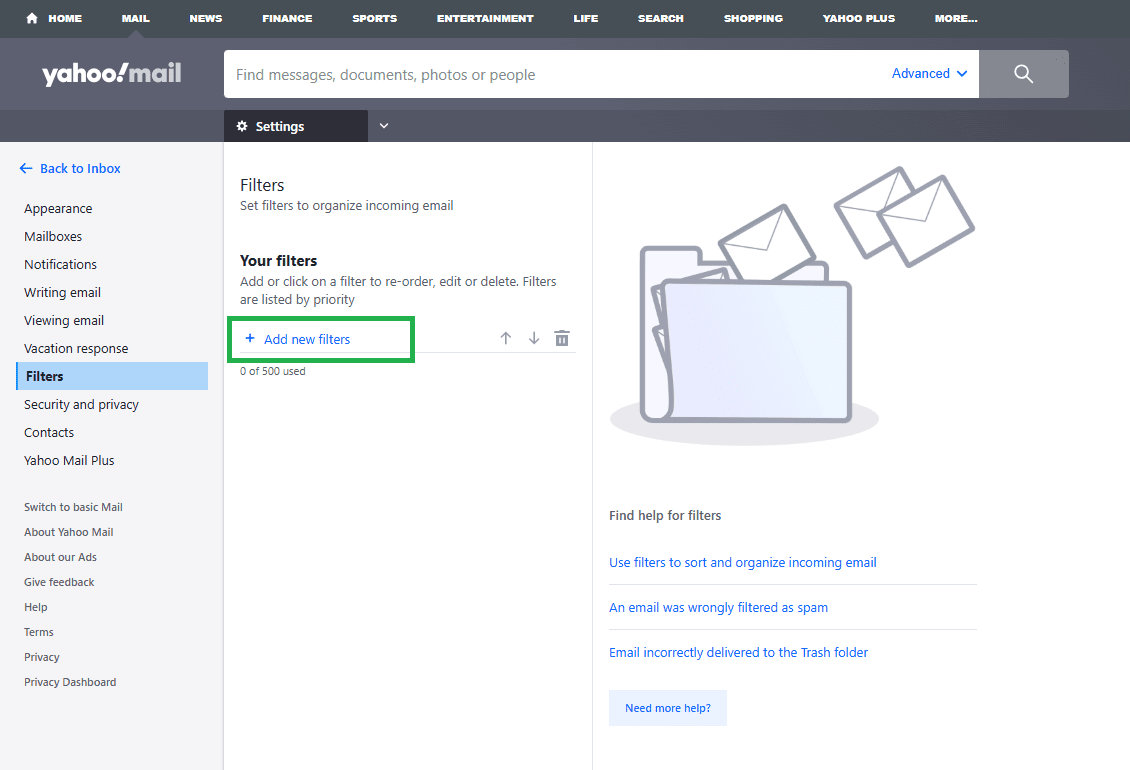Click the magnifier search button
Screen dimensions: 1130x770
point(1023,74)
